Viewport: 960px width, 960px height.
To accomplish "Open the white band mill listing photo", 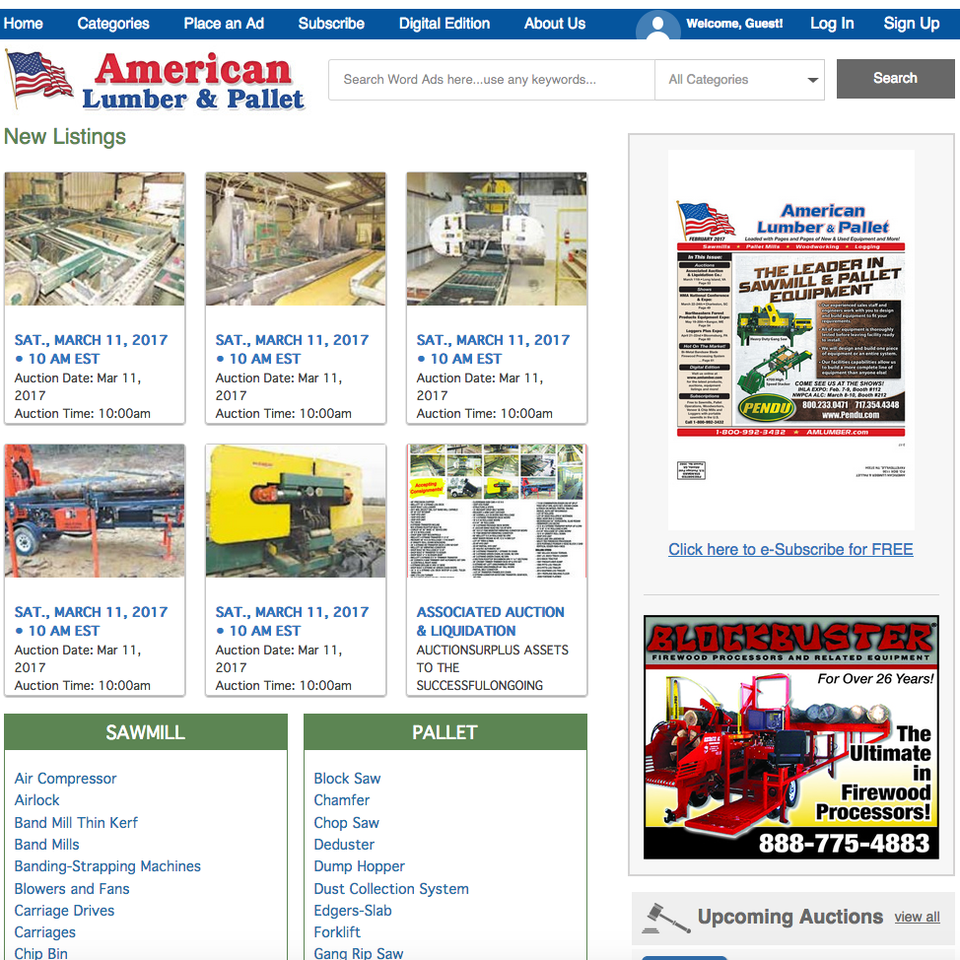I will [497, 239].
